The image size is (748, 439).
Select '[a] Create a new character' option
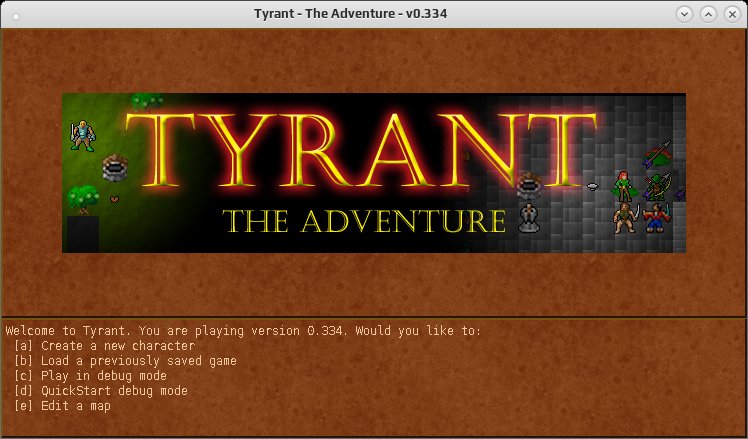tap(105, 345)
